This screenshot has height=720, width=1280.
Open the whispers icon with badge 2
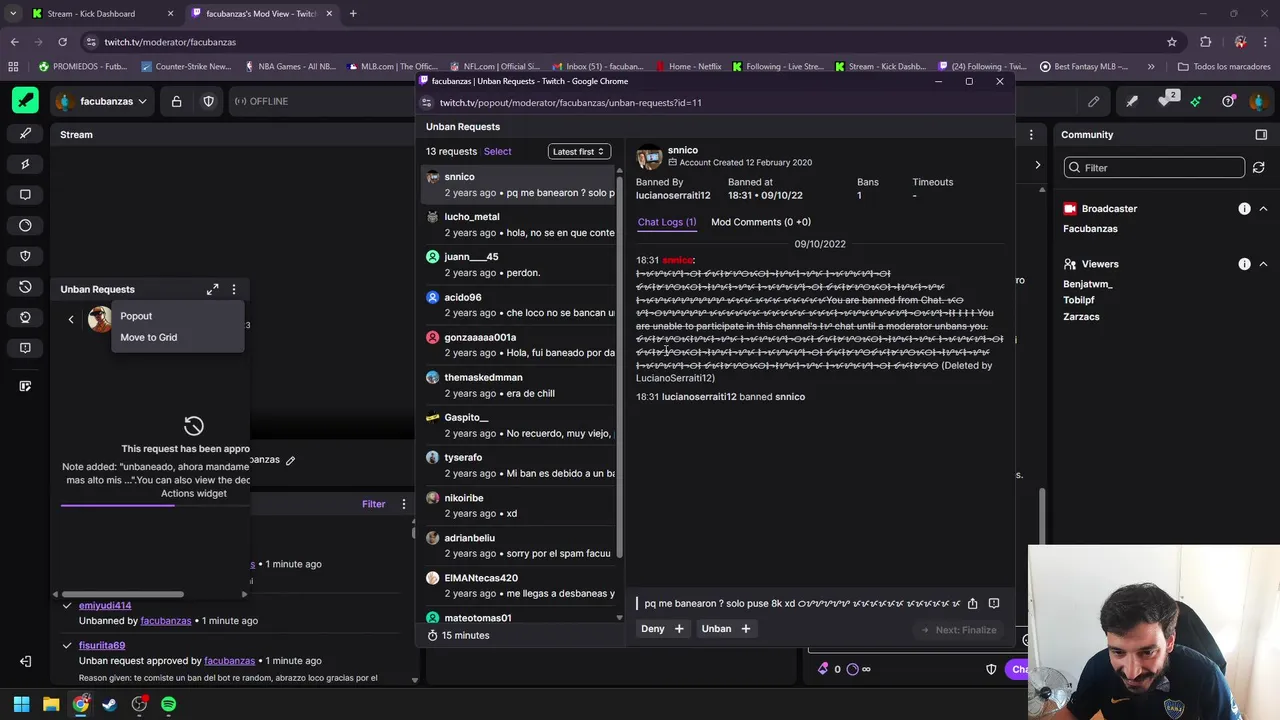point(1166,100)
